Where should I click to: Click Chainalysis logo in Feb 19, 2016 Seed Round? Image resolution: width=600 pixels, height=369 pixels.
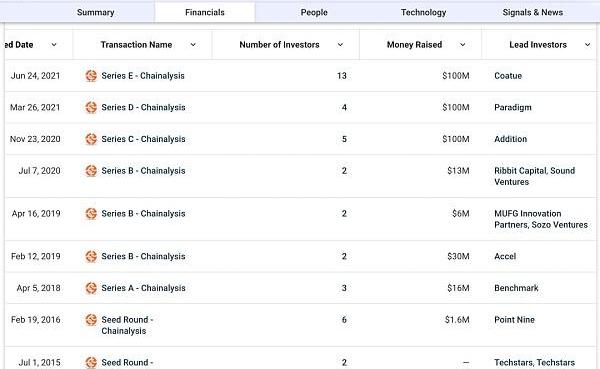91,320
